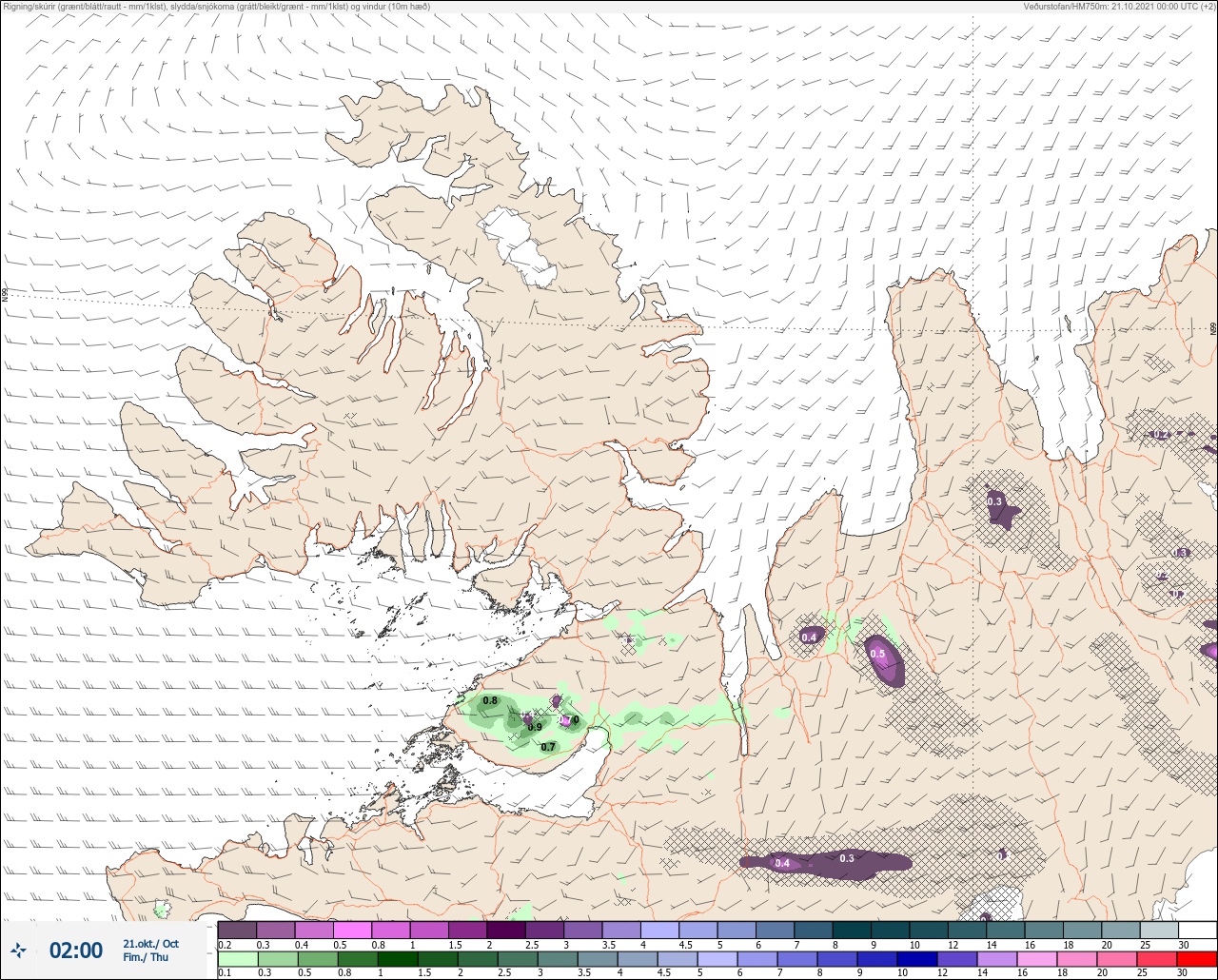The width and height of the screenshot is (1218, 980).
Task: Pick the dull purple 0.2 swatch in the upper legend
Action: point(237,930)
